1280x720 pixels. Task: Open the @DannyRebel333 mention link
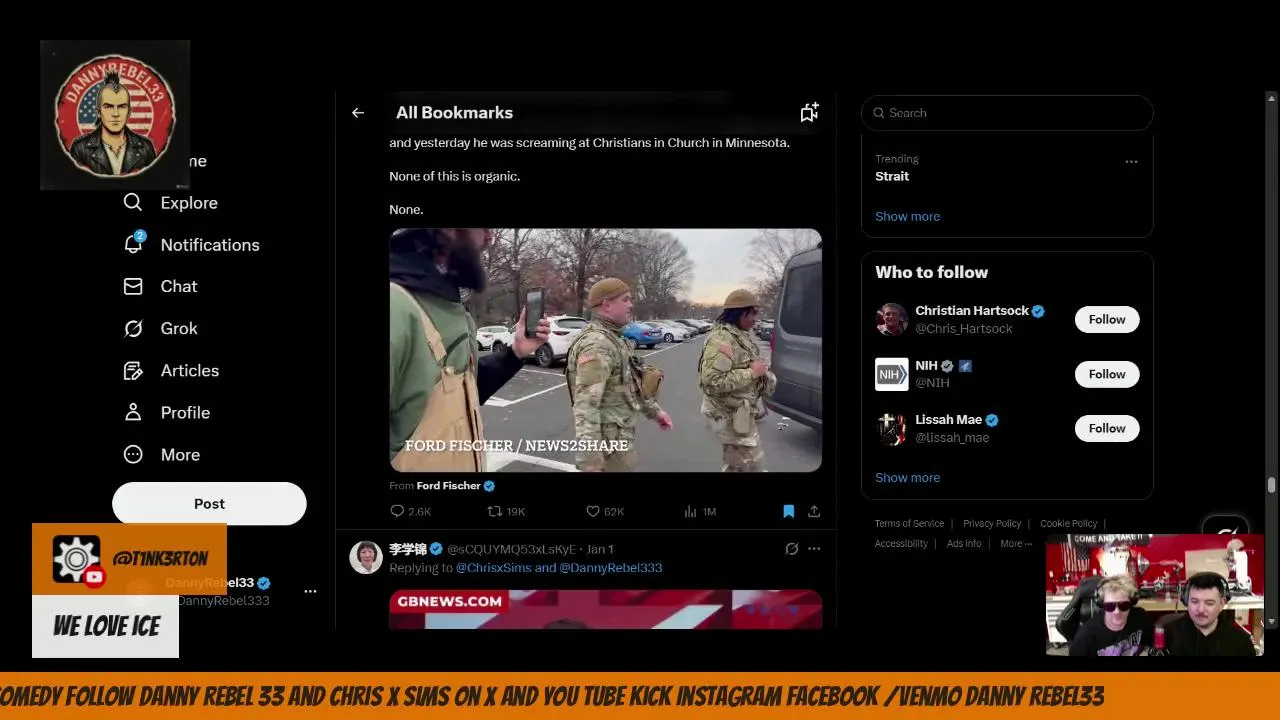coord(611,567)
